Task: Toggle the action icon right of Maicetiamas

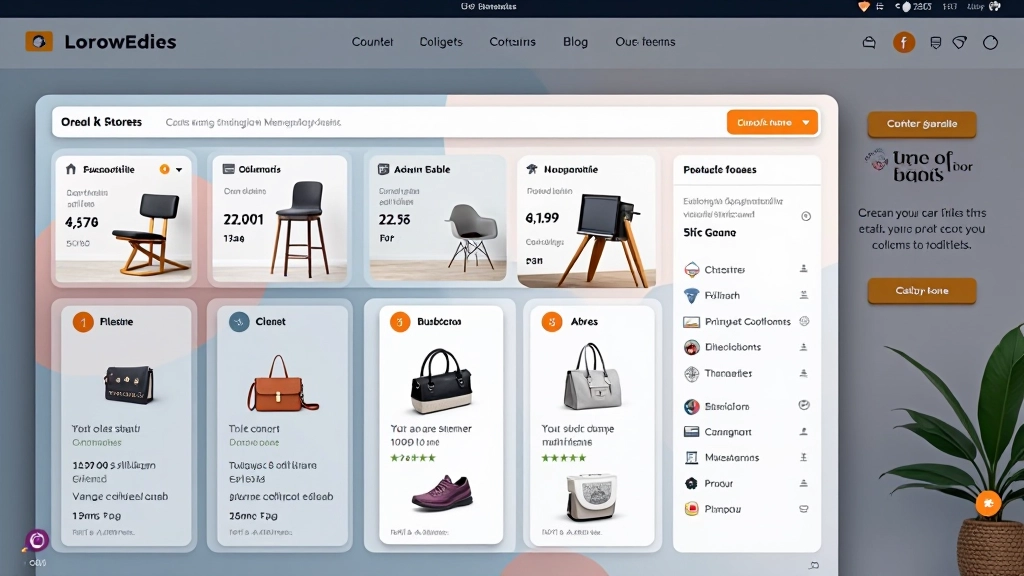Action: coord(804,457)
